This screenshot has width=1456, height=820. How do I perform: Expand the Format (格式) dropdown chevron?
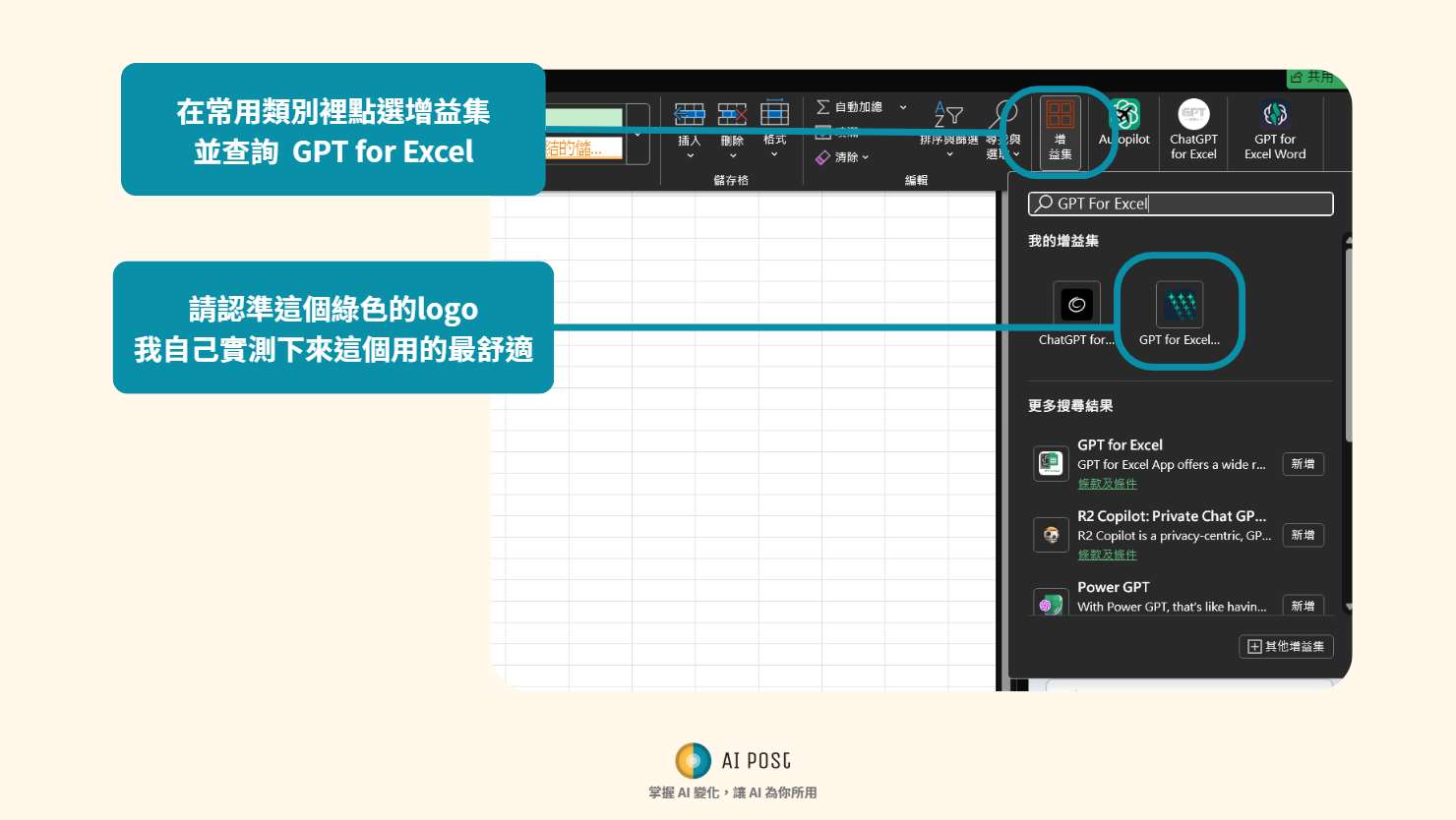[x=774, y=154]
